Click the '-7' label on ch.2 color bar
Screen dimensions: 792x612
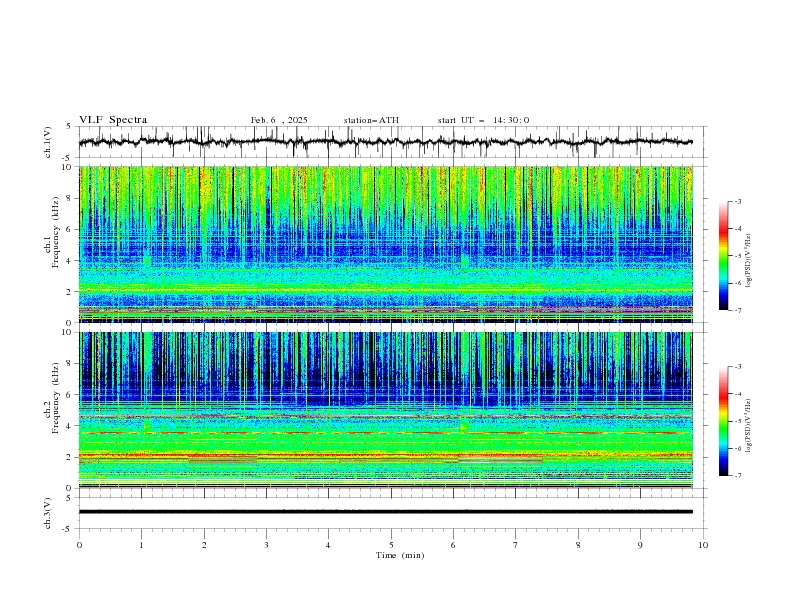point(737,476)
